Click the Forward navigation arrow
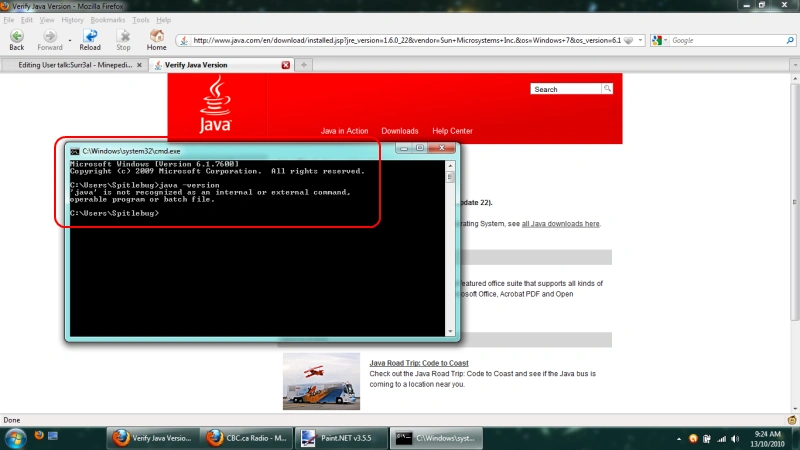800x450 pixels. pos(49,39)
